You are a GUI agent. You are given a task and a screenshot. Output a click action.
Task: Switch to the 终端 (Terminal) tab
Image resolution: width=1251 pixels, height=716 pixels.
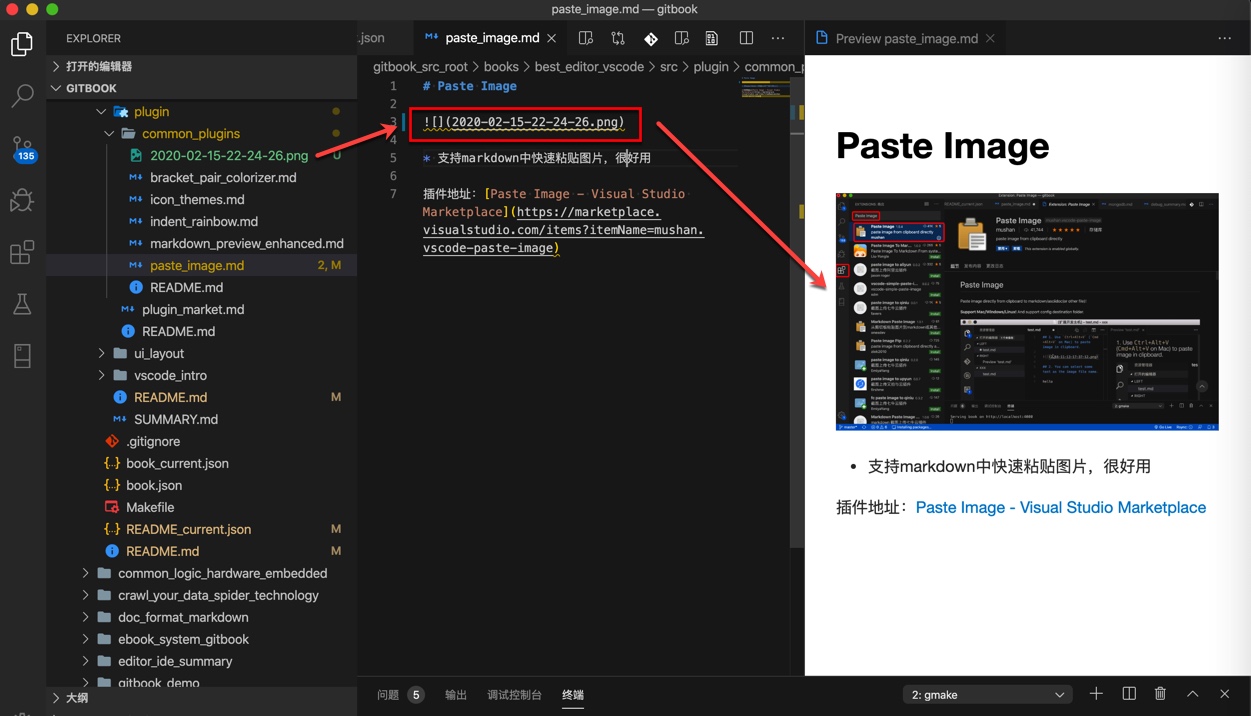coord(573,693)
